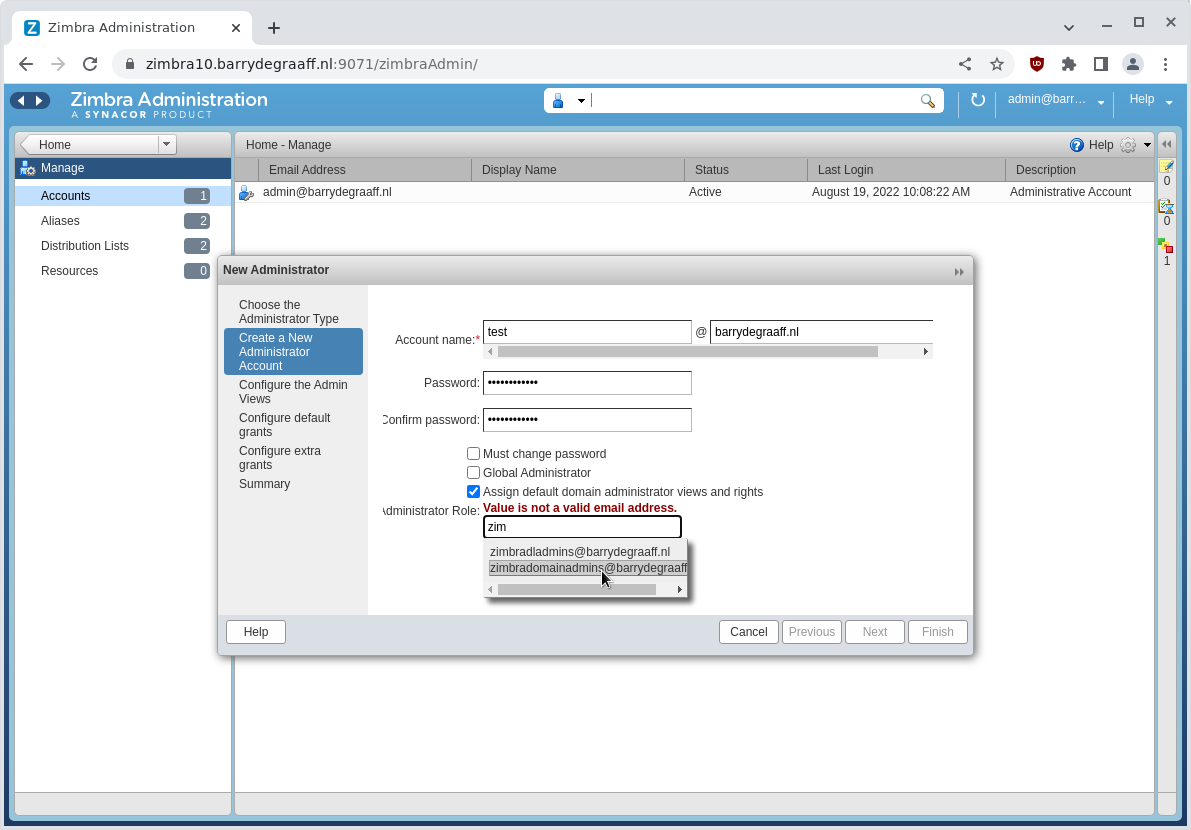Click the top status icon in right pane
This screenshot has width=1191, height=830.
tap(1166, 166)
